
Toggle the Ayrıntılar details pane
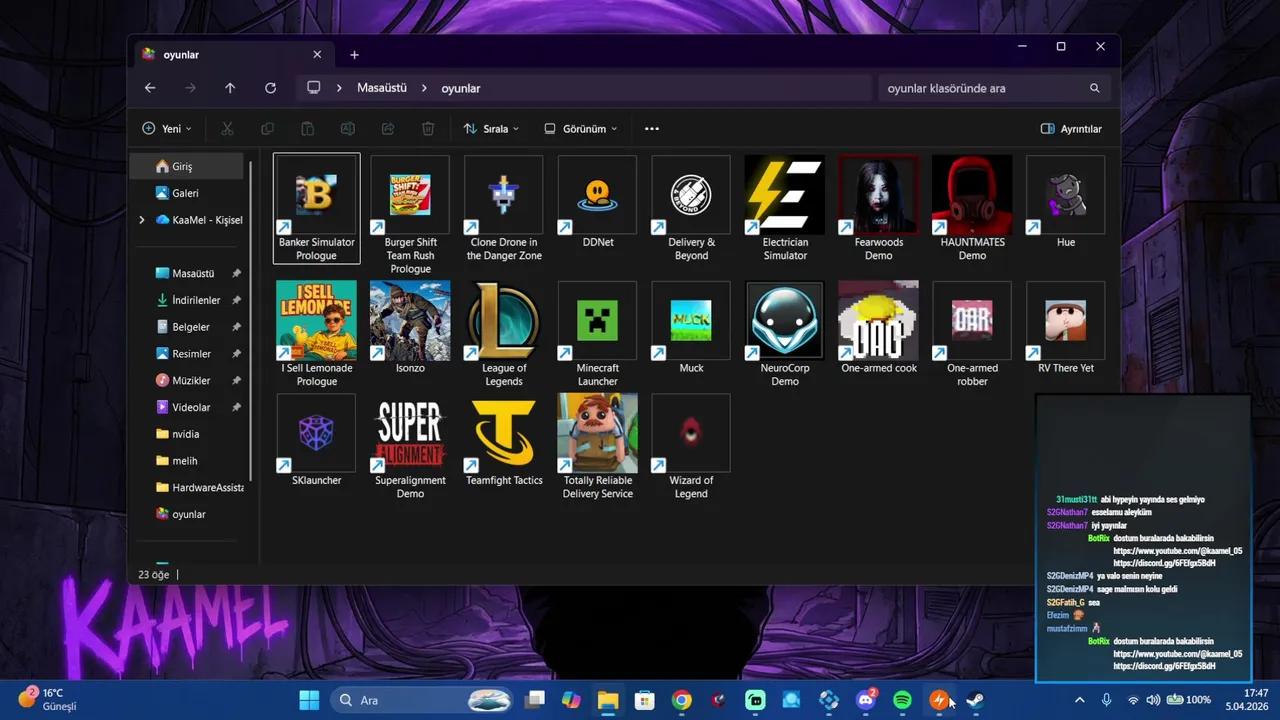pos(1071,129)
